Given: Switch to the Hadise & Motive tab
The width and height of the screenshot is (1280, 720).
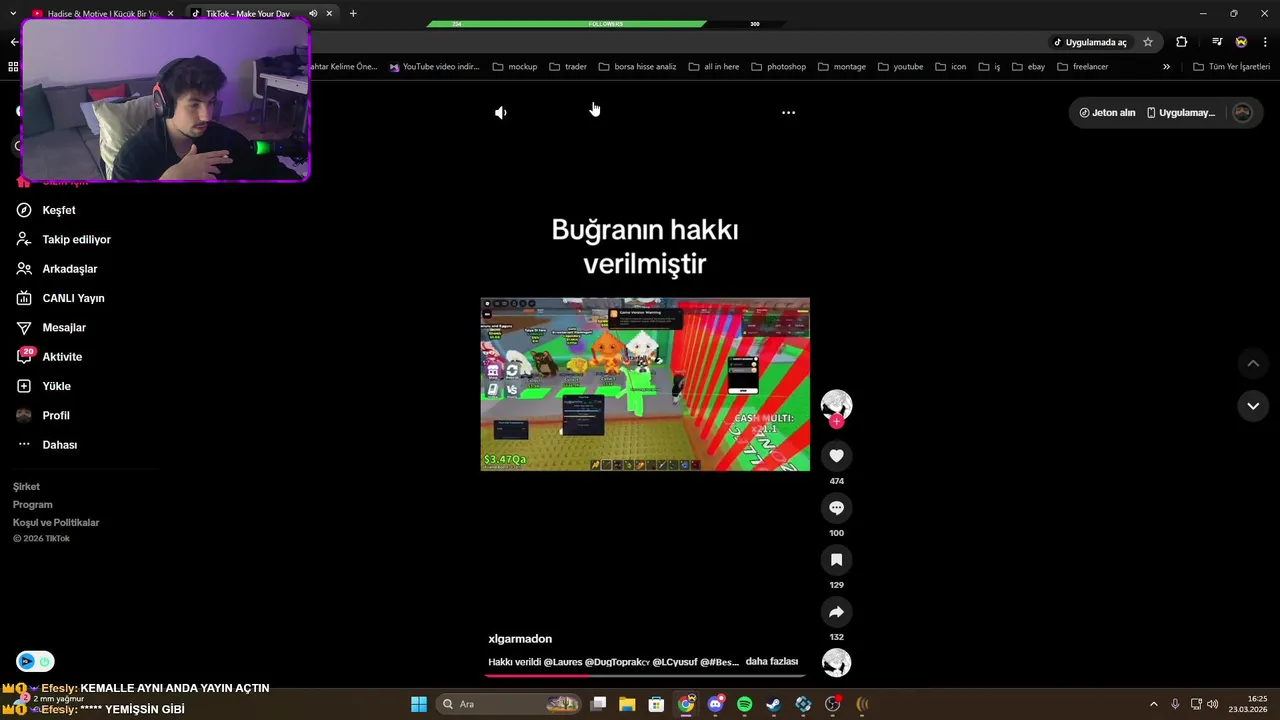Looking at the screenshot, I should (100, 14).
